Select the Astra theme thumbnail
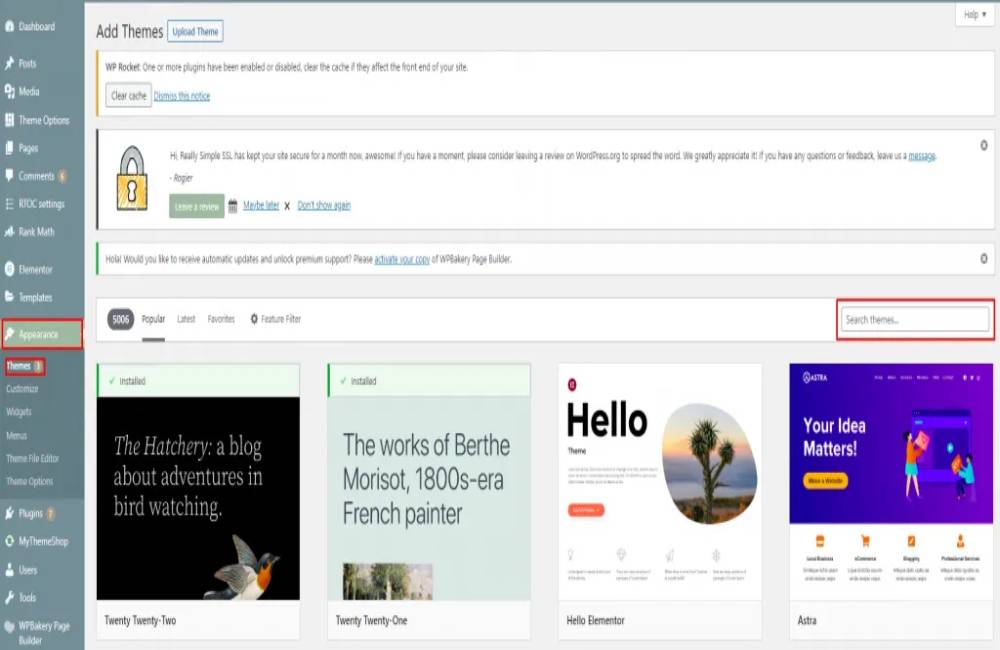Screen dimensions: 1000x650 click(891, 482)
